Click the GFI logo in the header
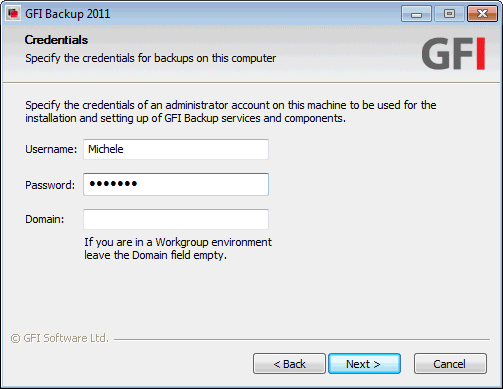 453,53
